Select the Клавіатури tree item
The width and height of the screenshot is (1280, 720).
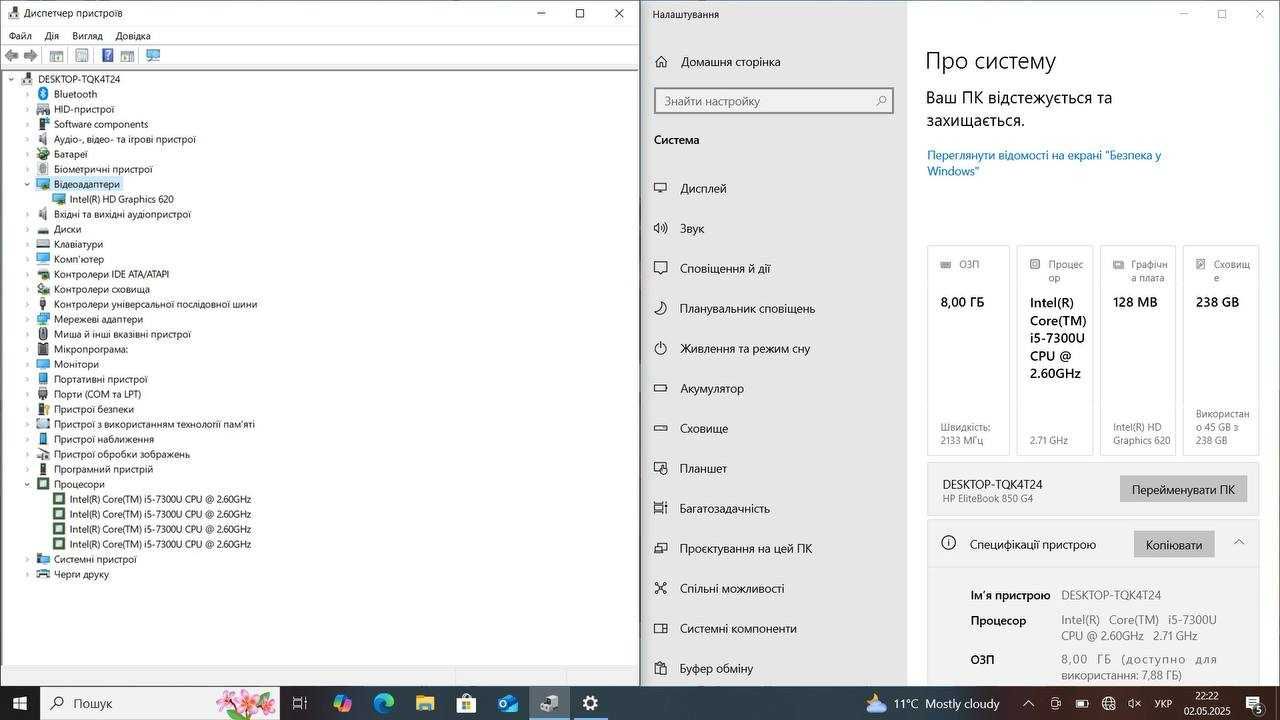78,244
